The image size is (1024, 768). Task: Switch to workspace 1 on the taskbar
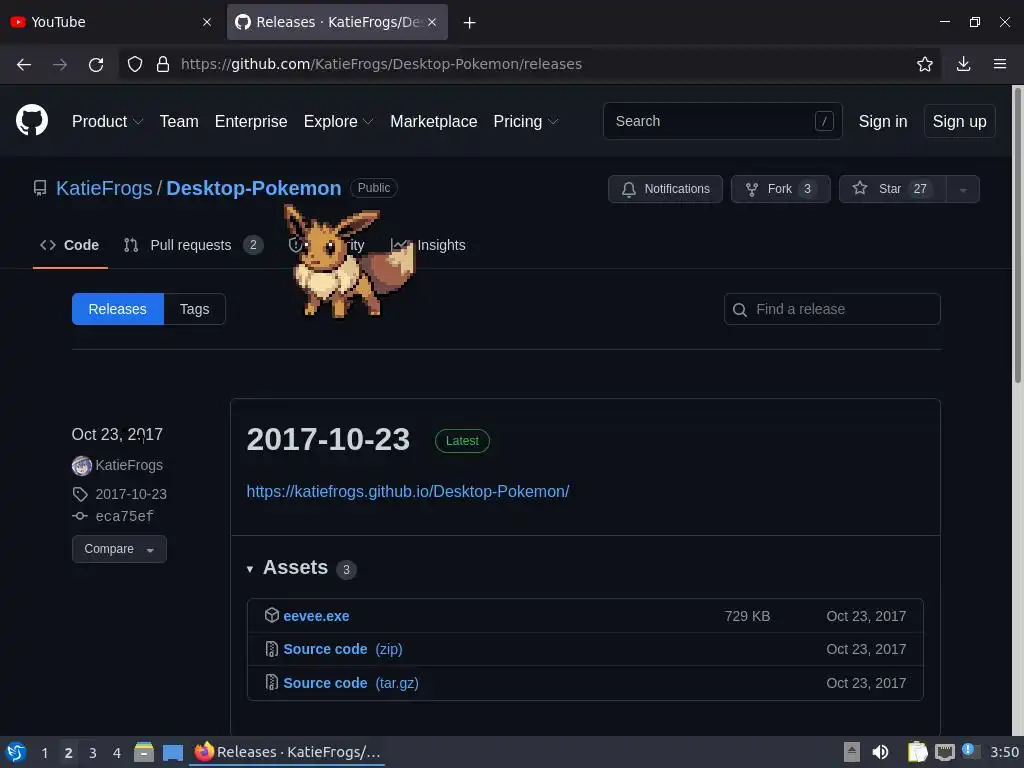[x=44, y=753]
